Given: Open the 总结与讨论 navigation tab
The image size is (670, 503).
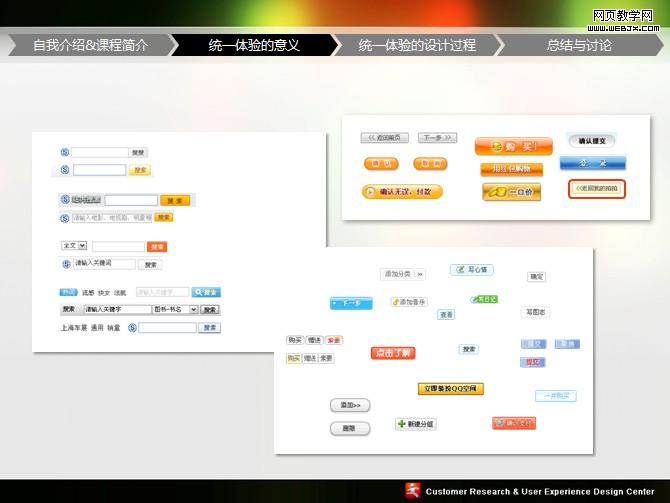Looking at the screenshot, I should [x=579, y=45].
